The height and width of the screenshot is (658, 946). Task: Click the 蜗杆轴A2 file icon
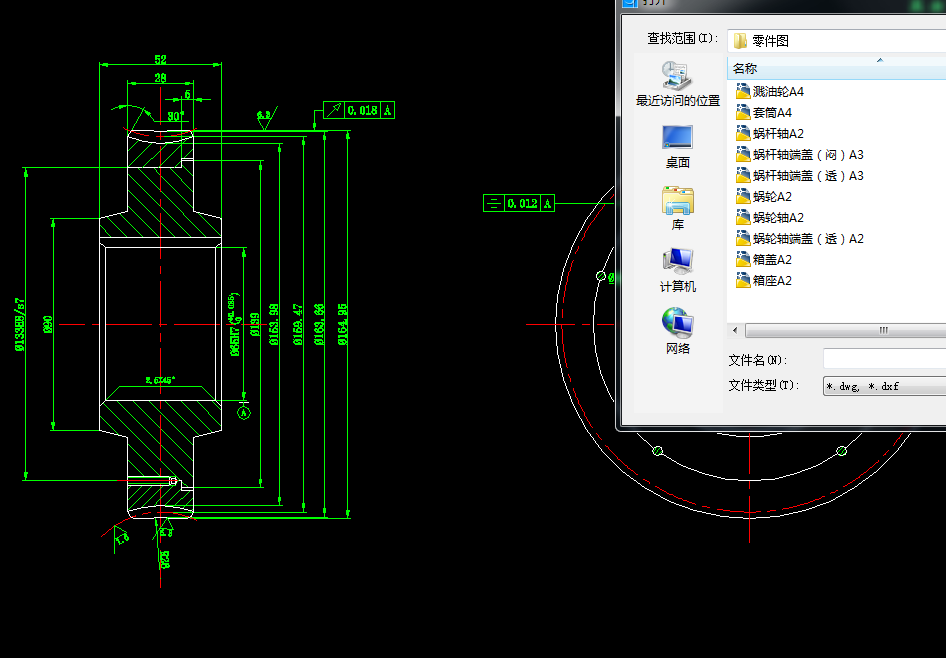tap(743, 134)
